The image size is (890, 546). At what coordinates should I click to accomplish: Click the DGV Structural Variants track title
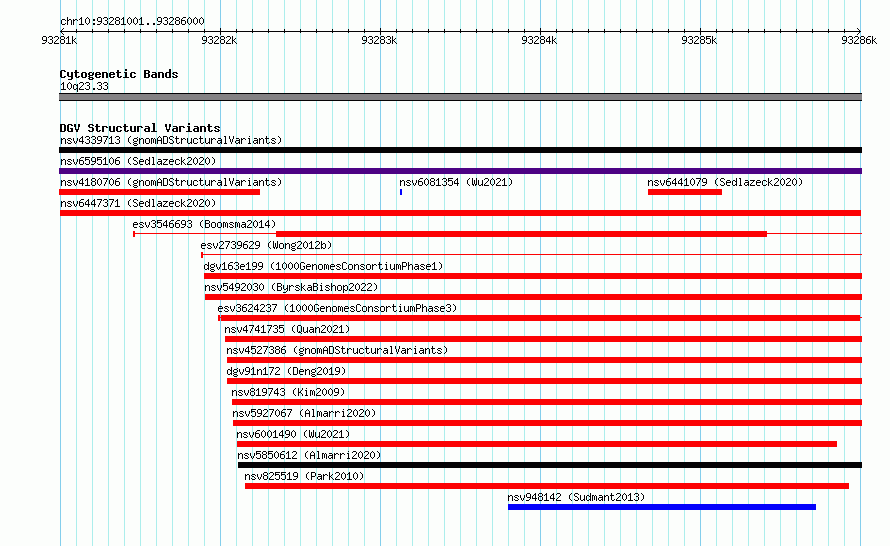(140, 128)
